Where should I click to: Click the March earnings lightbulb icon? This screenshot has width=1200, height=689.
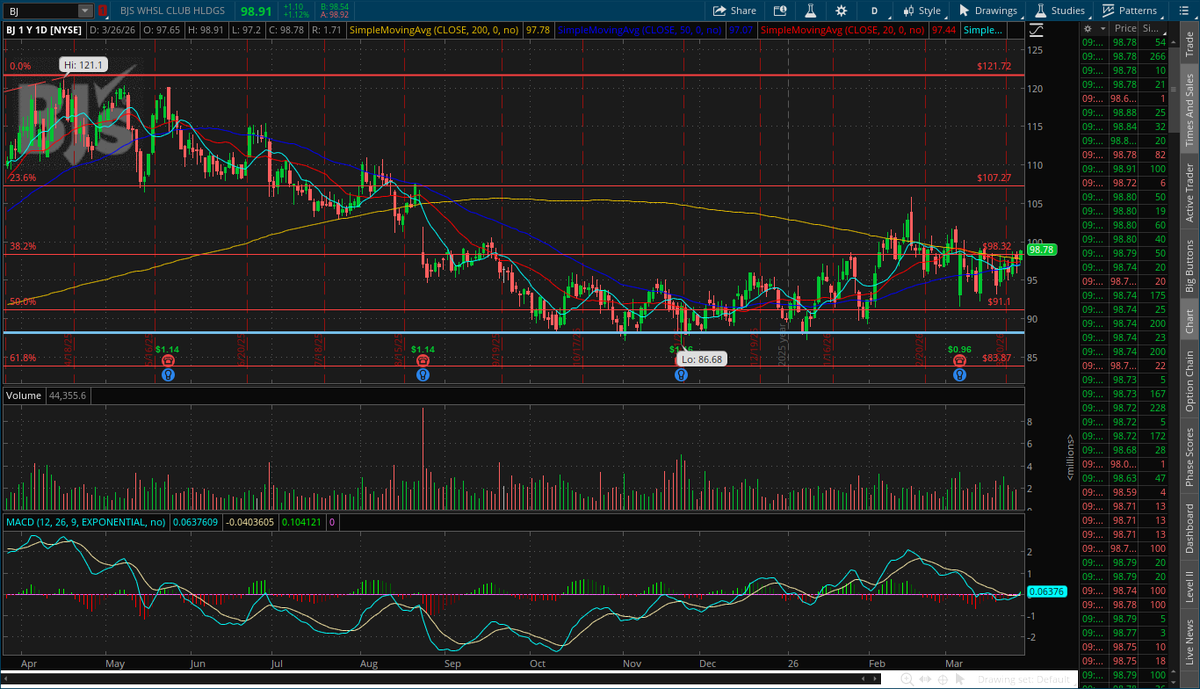point(959,375)
